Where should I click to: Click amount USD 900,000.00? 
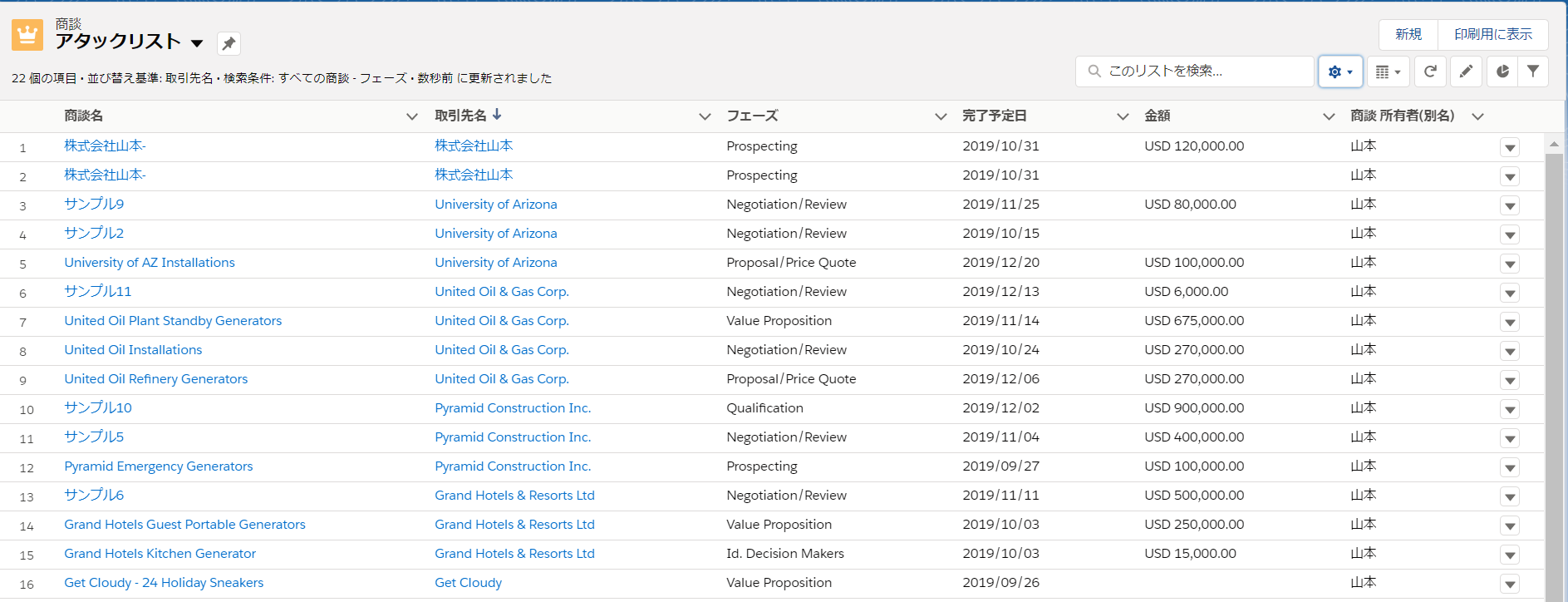pyautogui.click(x=1194, y=407)
